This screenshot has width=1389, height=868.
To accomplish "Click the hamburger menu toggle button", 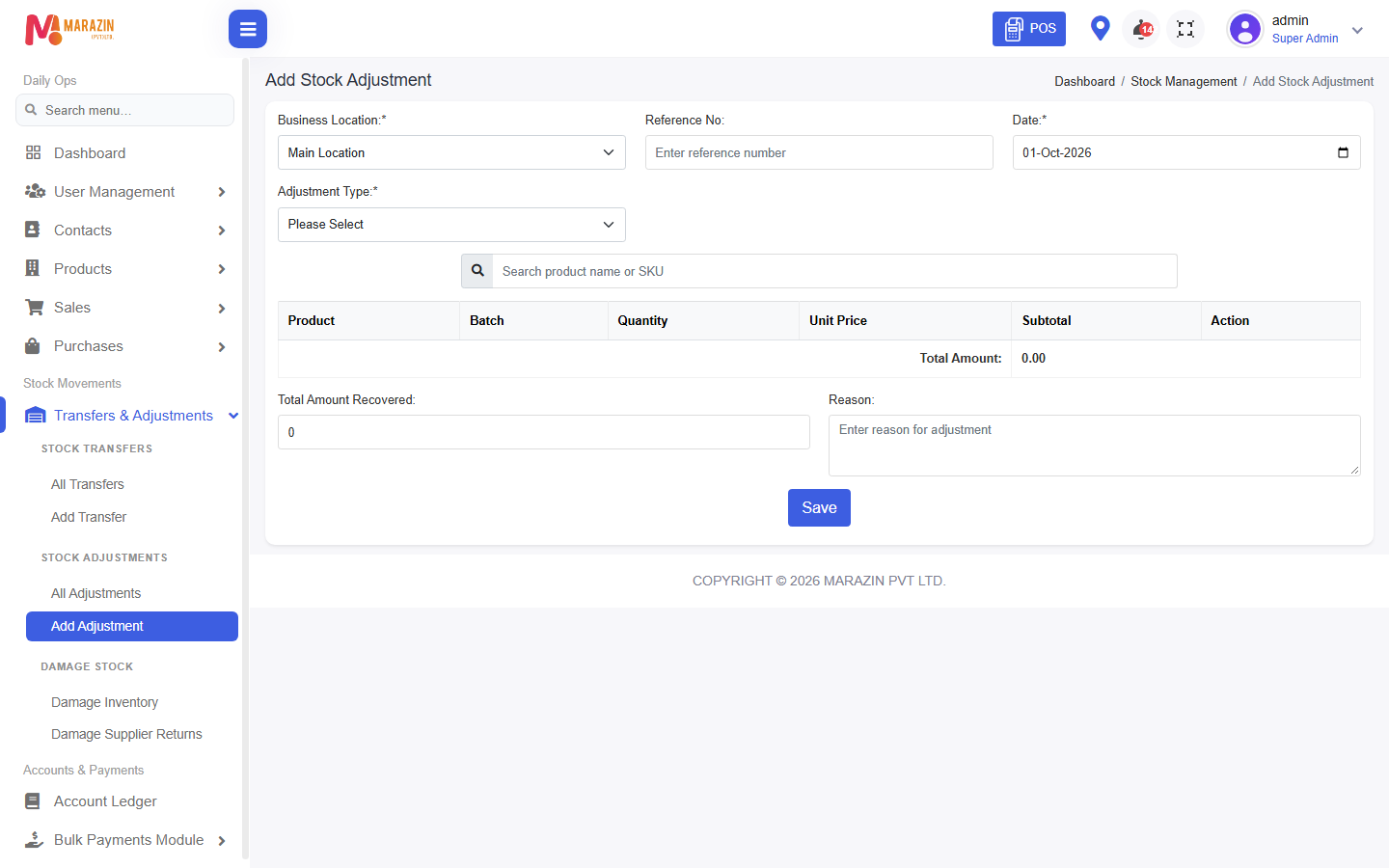I will click(x=248, y=29).
